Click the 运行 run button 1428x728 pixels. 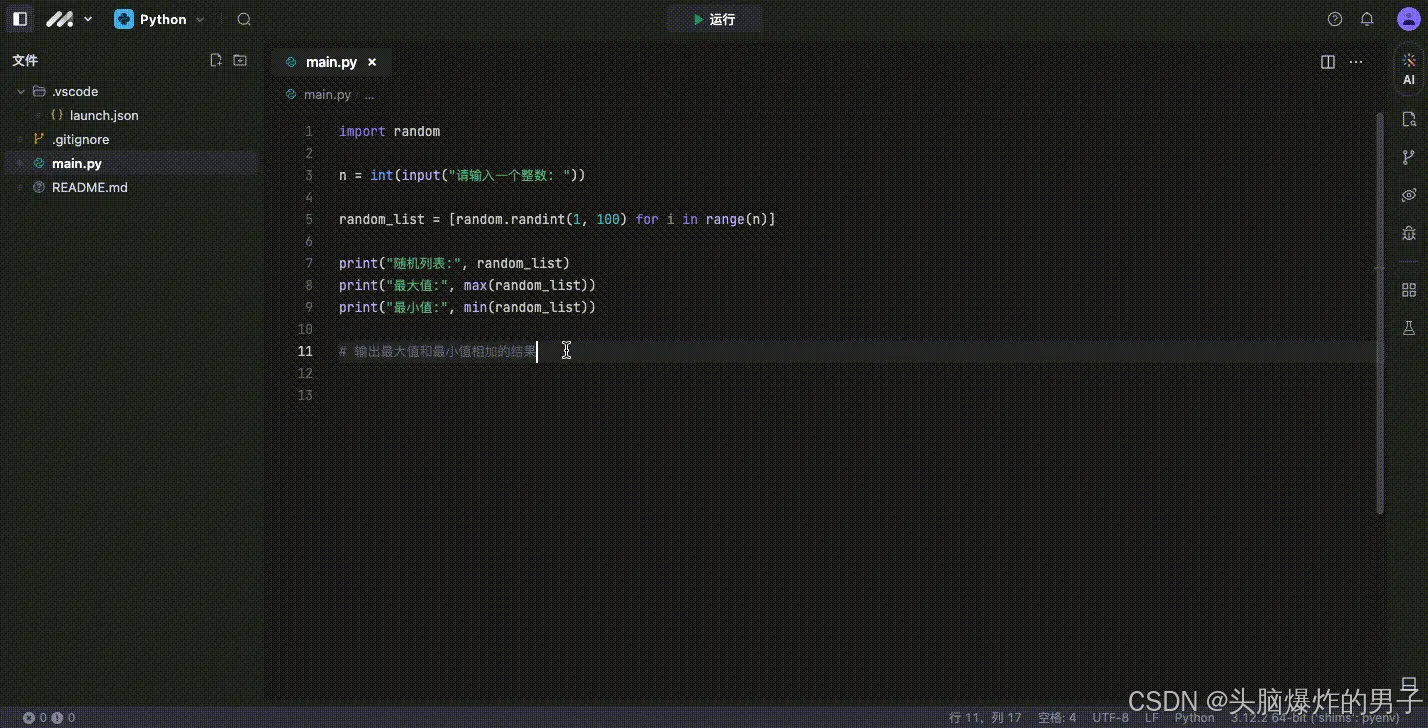714,19
